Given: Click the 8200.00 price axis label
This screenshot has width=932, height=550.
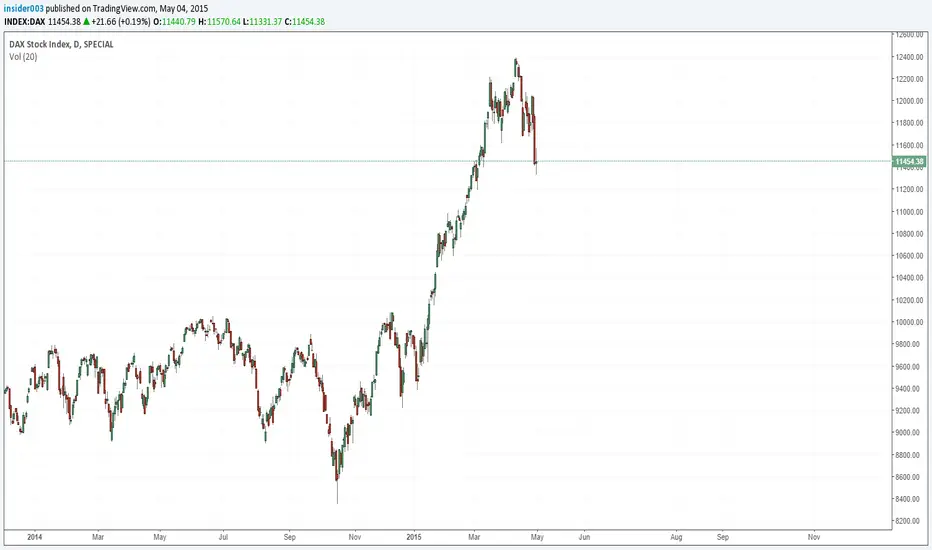Looking at the screenshot, I should point(910,521).
